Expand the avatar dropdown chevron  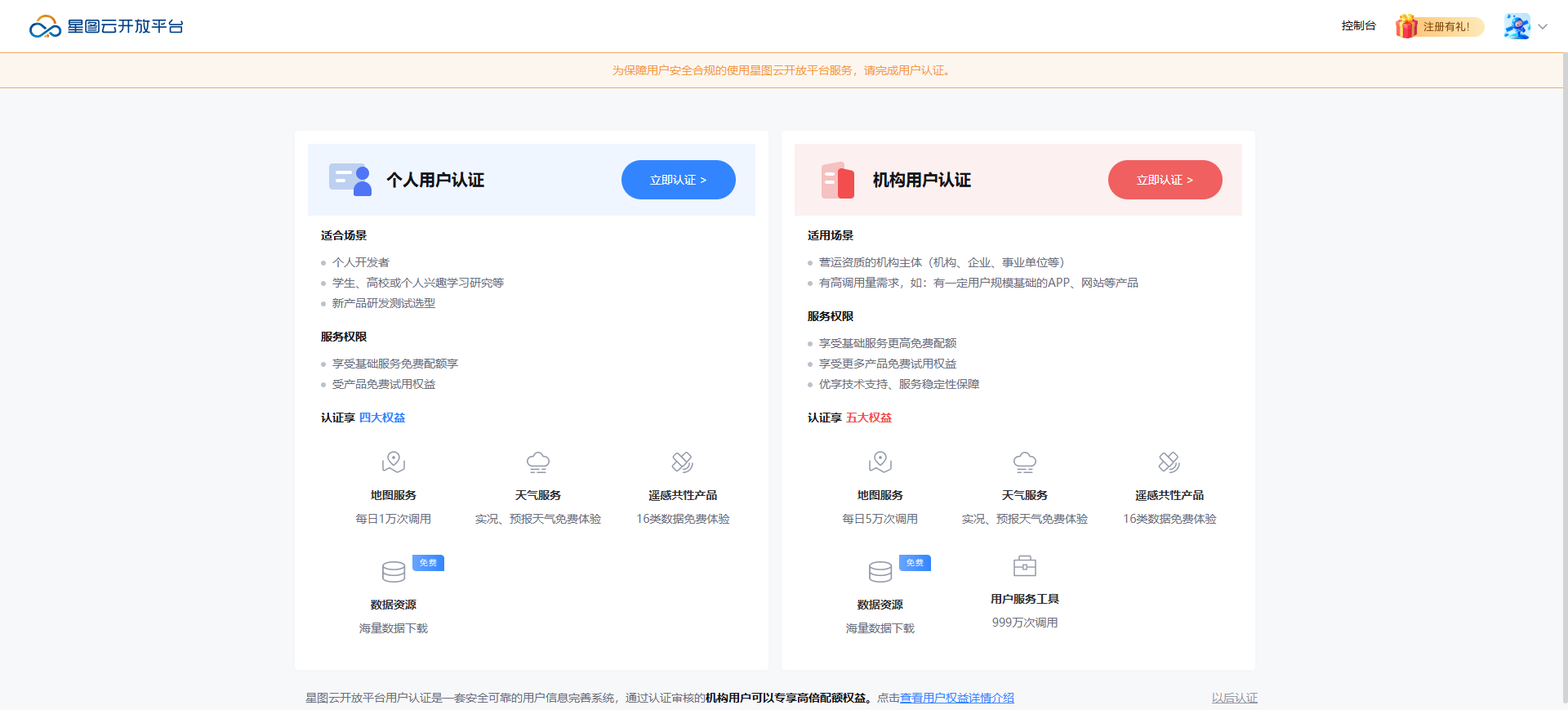pos(1543,27)
